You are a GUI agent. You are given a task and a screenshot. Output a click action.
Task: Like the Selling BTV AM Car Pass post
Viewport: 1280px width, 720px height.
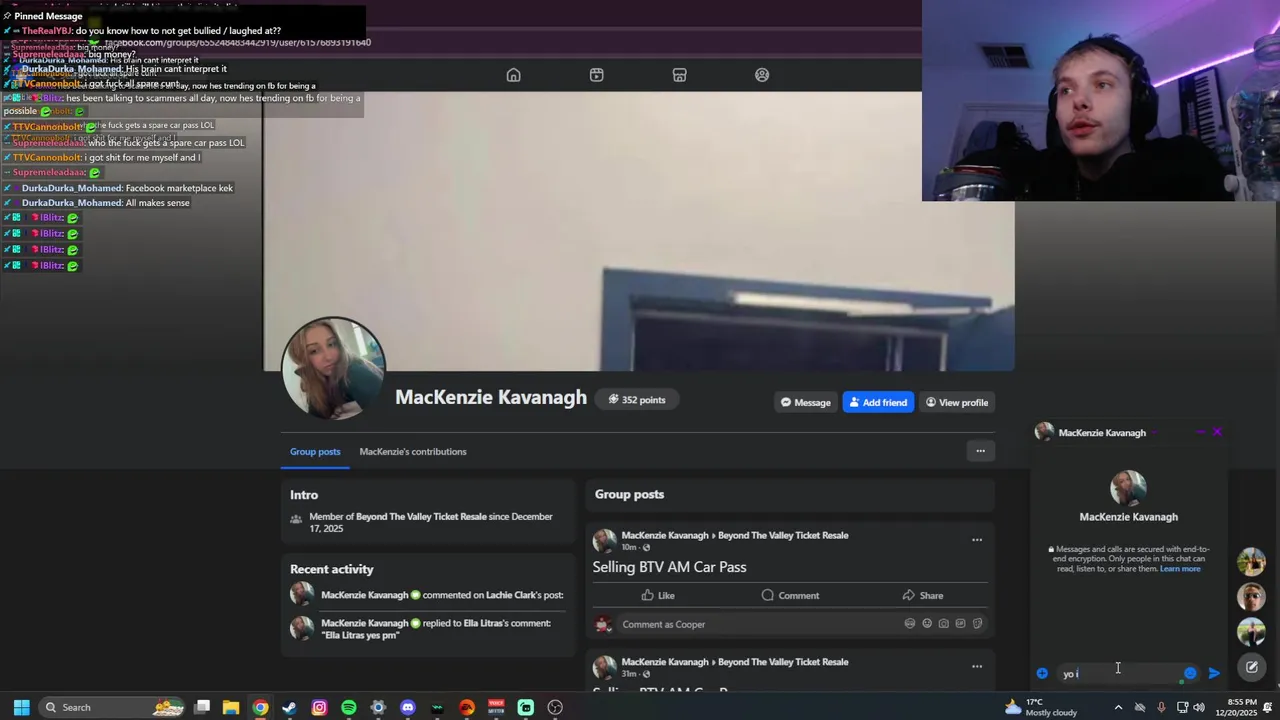[x=658, y=595]
